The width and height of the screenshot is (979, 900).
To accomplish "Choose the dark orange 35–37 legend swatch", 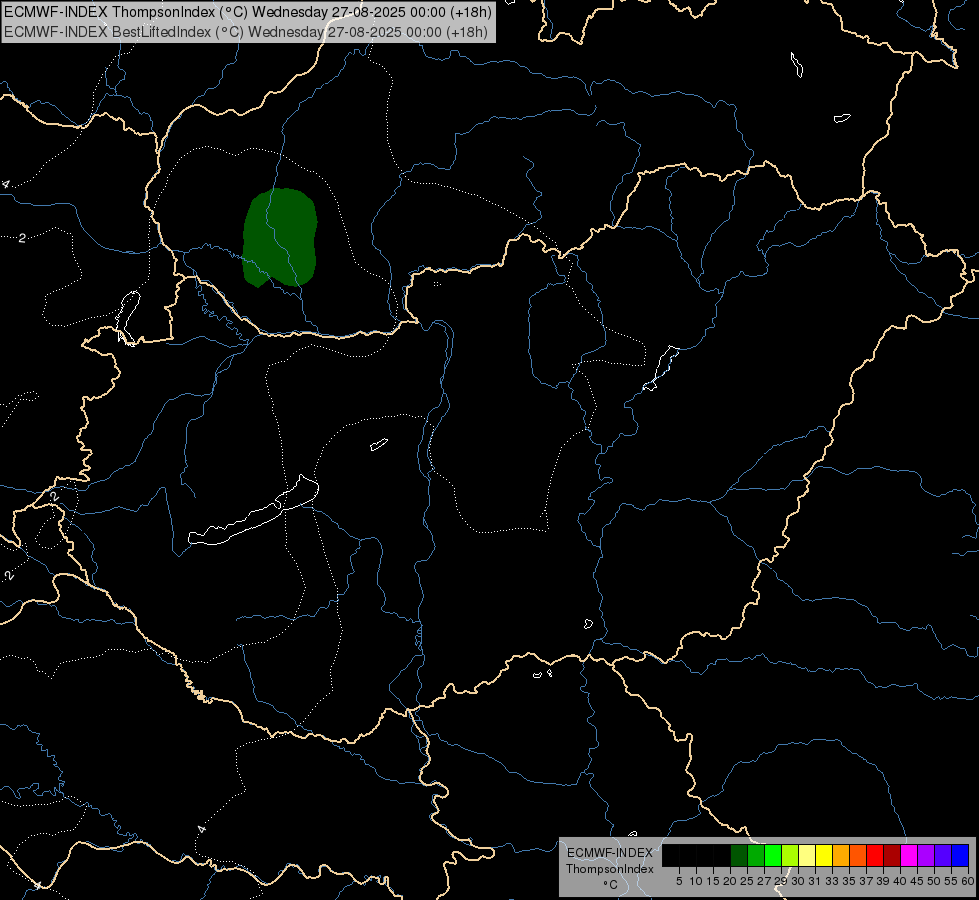I will pos(858,855).
